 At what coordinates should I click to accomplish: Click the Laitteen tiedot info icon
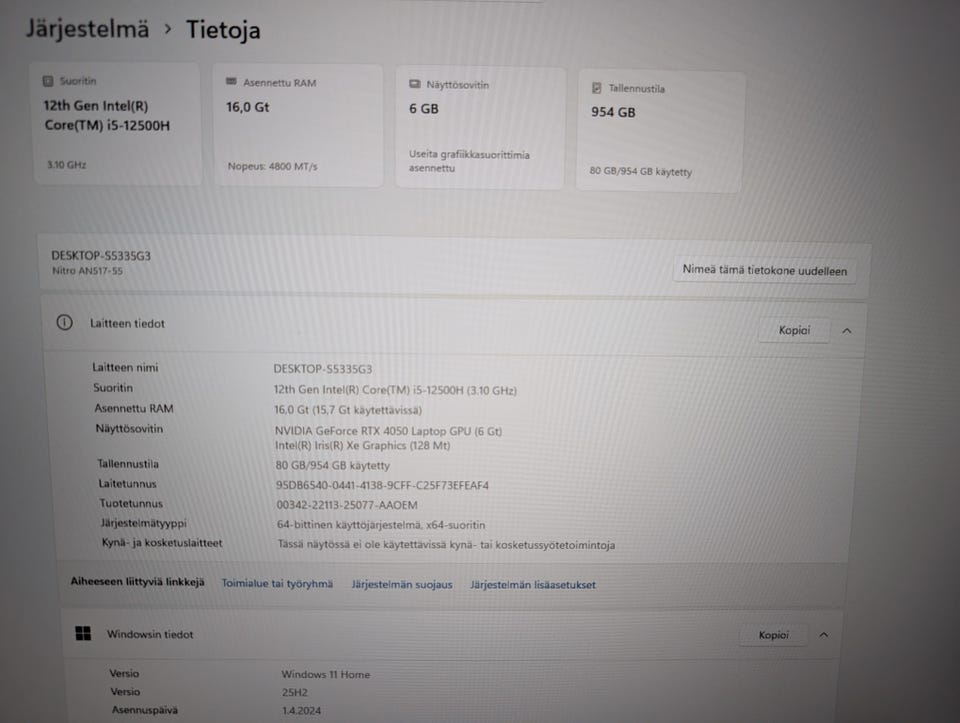pyautogui.click(x=64, y=322)
